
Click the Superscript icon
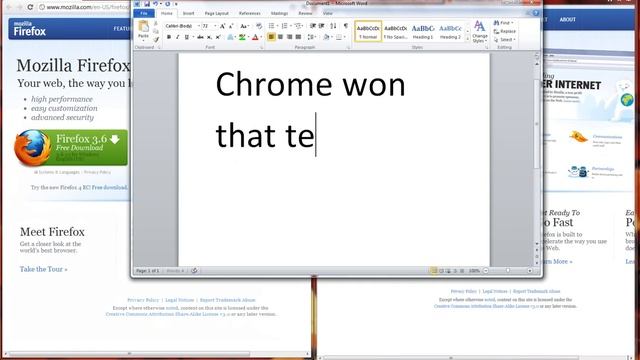[218, 37]
